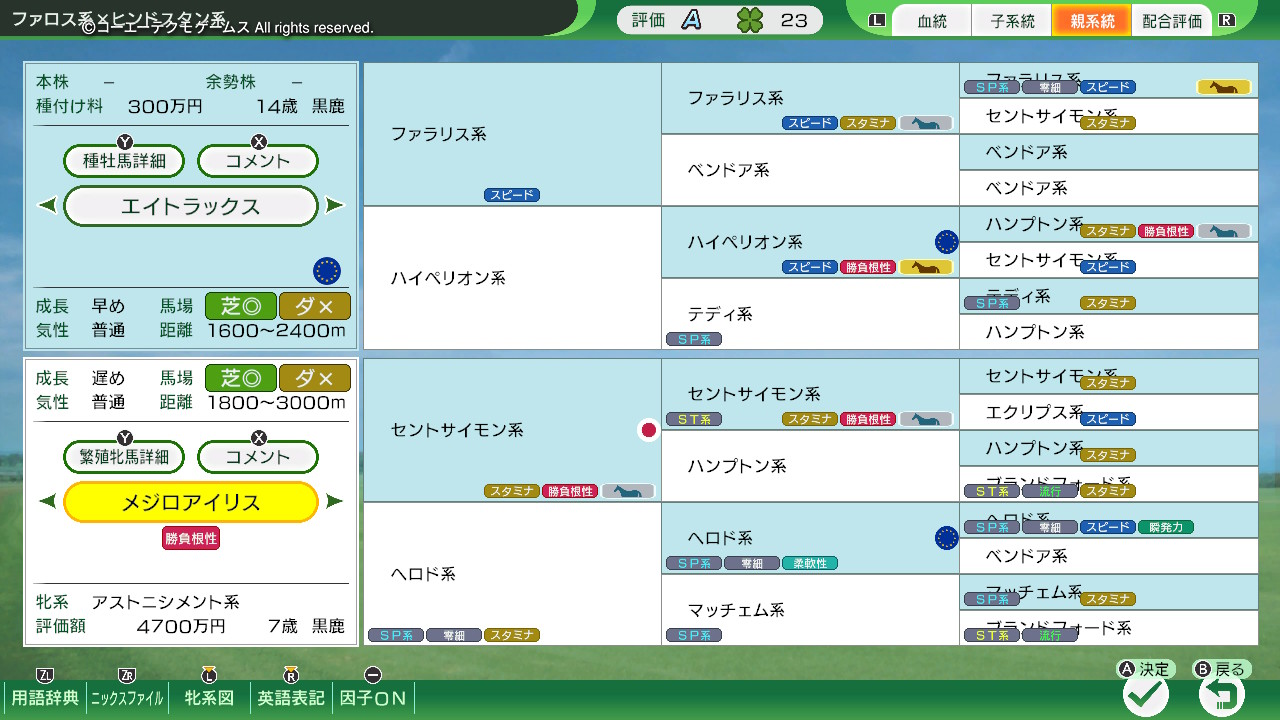Click the four-leaf clover icon
Viewport: 1280px width, 720px height.
[x=749, y=20]
